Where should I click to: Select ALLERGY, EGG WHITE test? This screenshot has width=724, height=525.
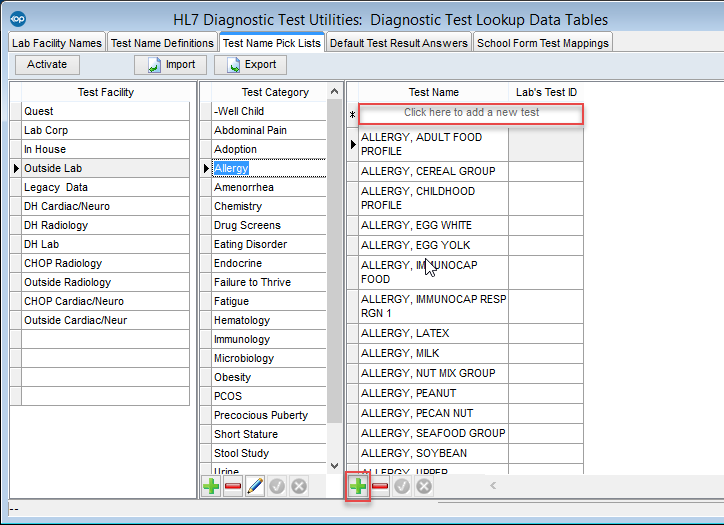[433, 225]
